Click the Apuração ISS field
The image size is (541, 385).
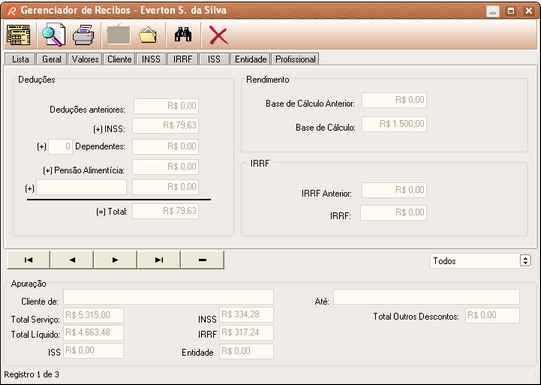click(x=93, y=351)
